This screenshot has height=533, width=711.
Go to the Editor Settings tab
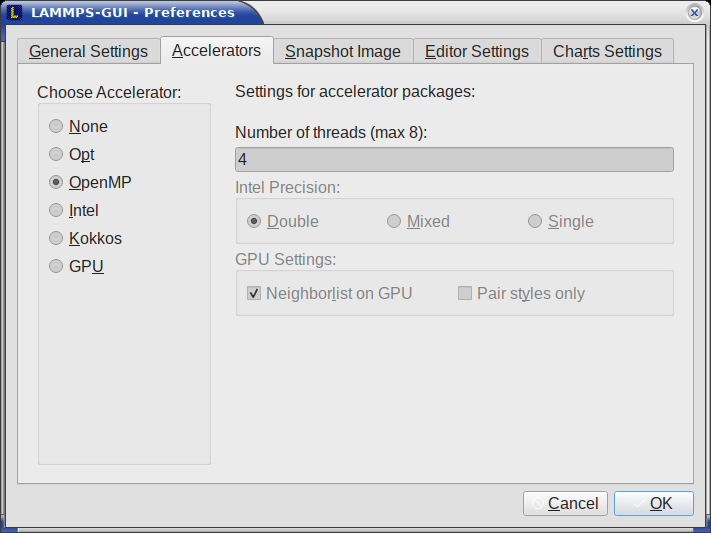[477, 51]
